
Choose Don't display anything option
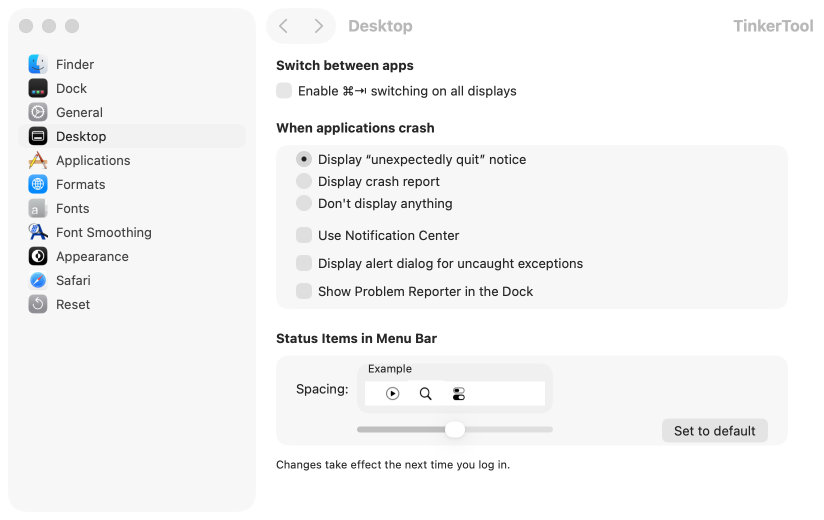(304, 203)
